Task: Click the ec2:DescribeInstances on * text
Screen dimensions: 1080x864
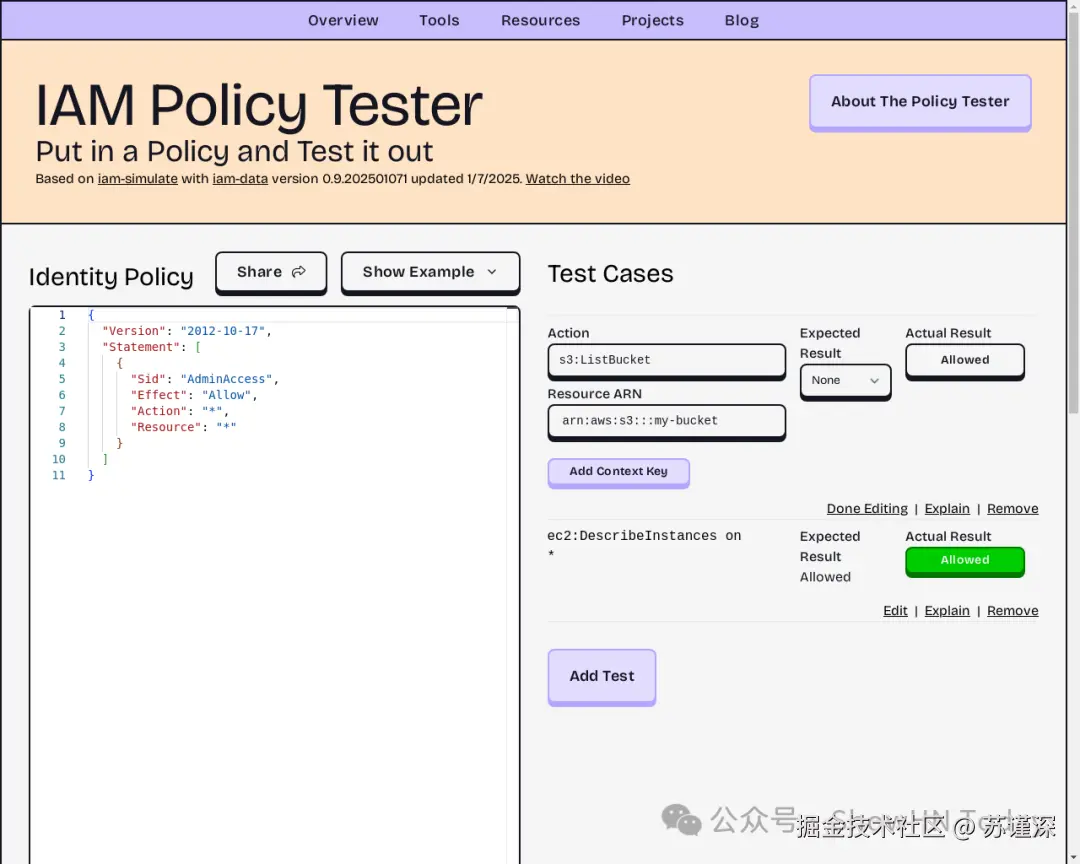Action: (644, 544)
